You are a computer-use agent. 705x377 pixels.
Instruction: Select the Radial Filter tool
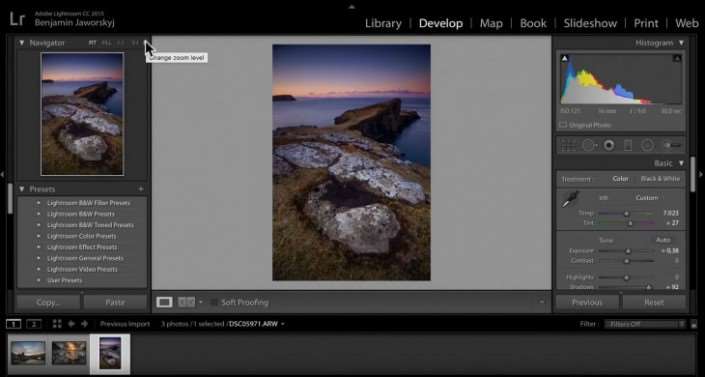tap(647, 145)
